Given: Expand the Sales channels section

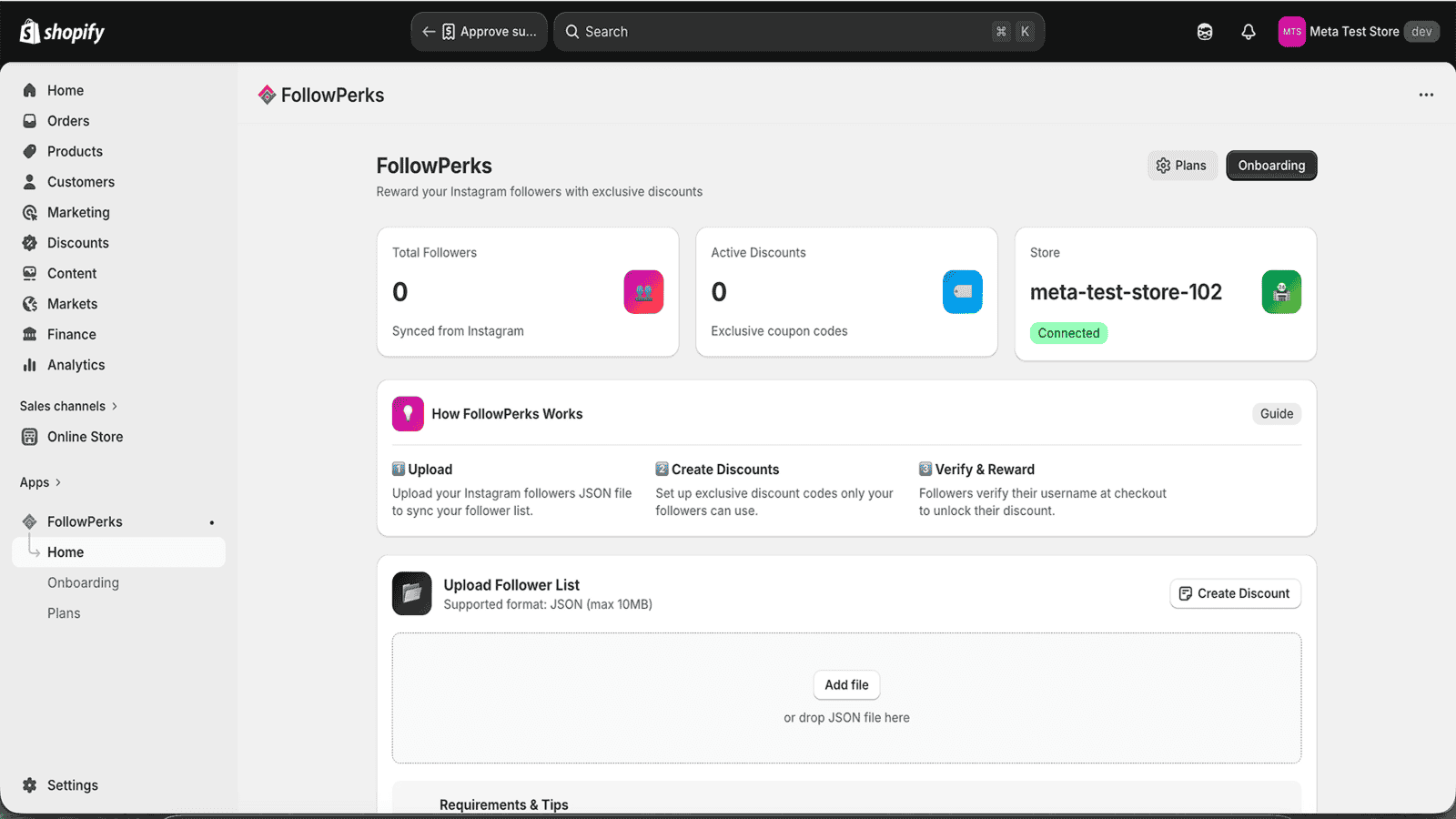Looking at the screenshot, I should coord(69,406).
